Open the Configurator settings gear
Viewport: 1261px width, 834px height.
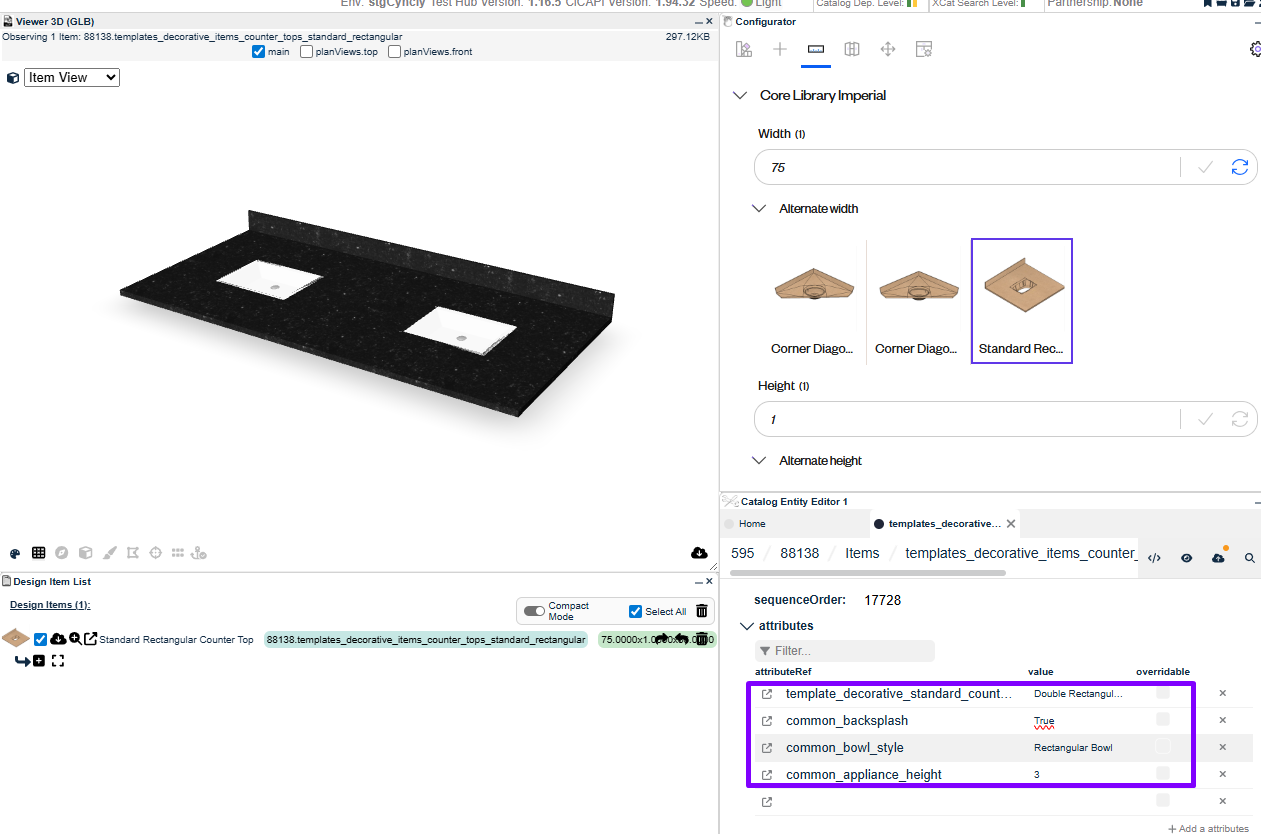point(1256,49)
